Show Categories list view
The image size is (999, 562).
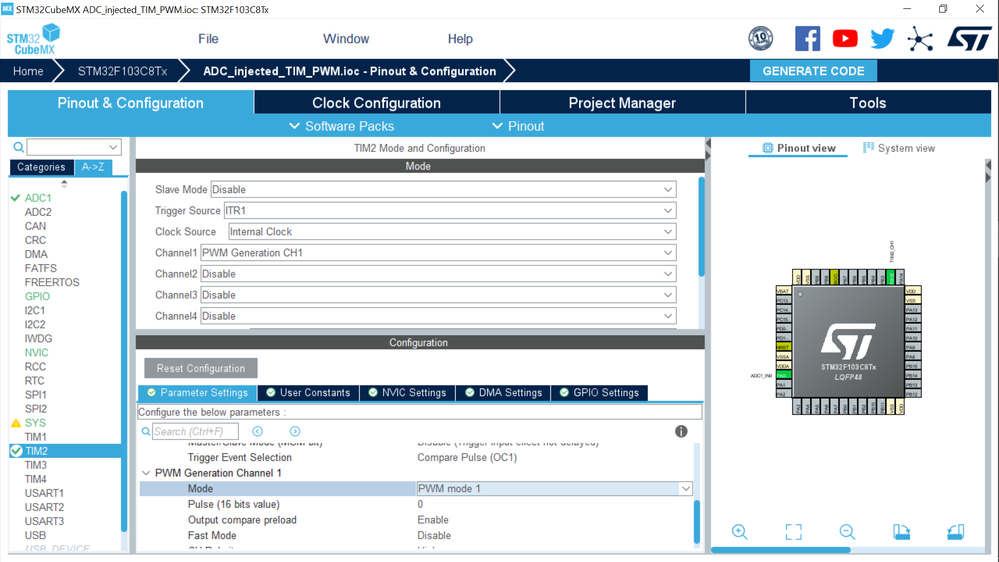pyautogui.click(x=41, y=167)
